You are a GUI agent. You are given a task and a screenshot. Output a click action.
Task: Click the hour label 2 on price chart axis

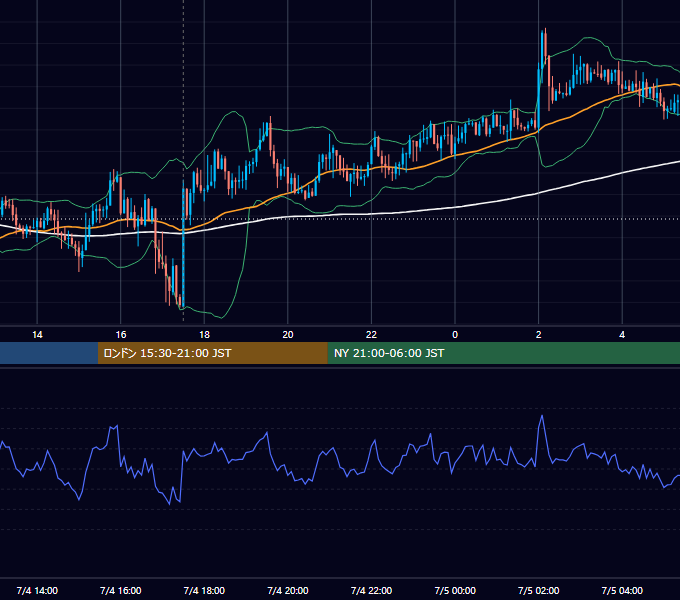click(539, 335)
